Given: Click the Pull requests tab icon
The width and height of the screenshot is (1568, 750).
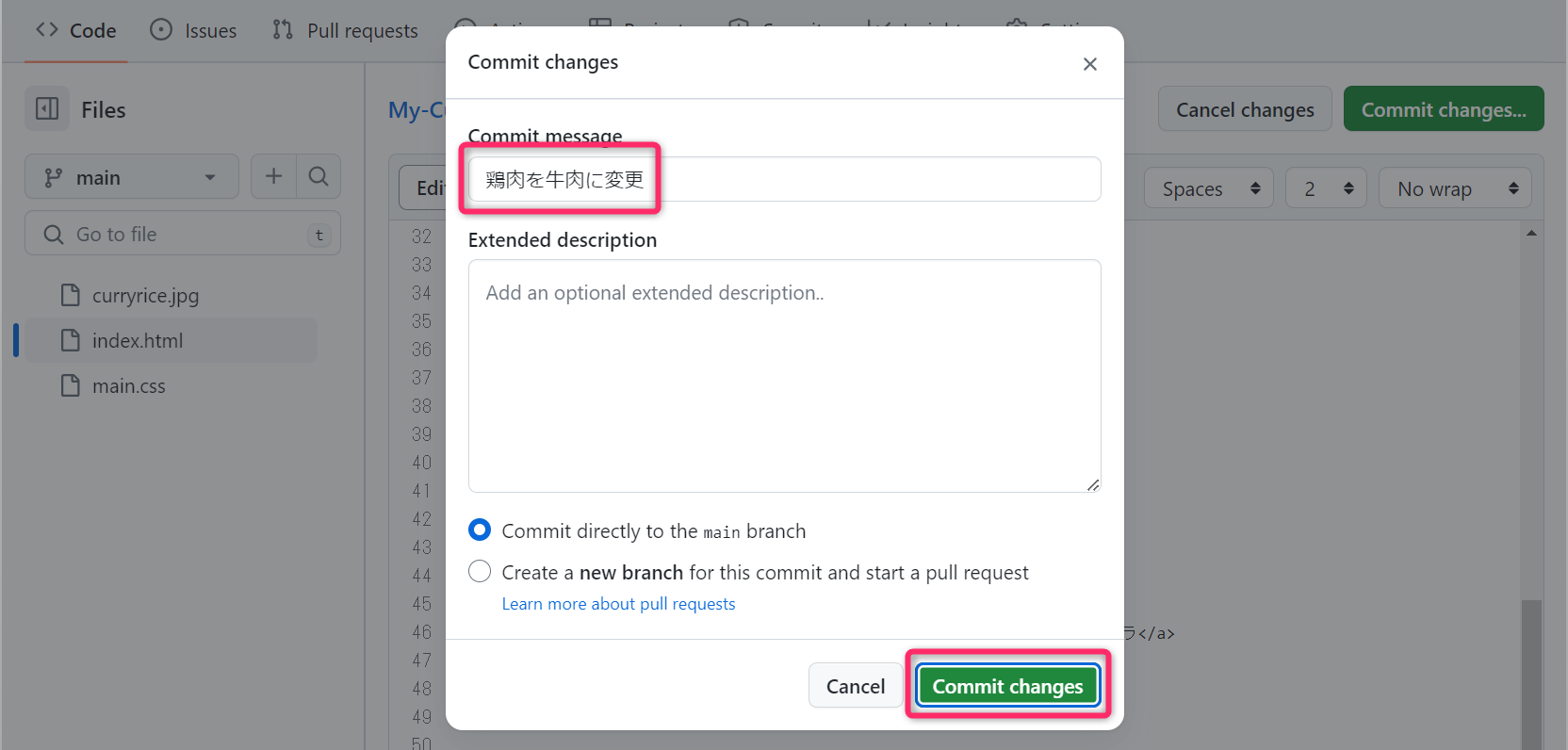Looking at the screenshot, I should click(283, 30).
